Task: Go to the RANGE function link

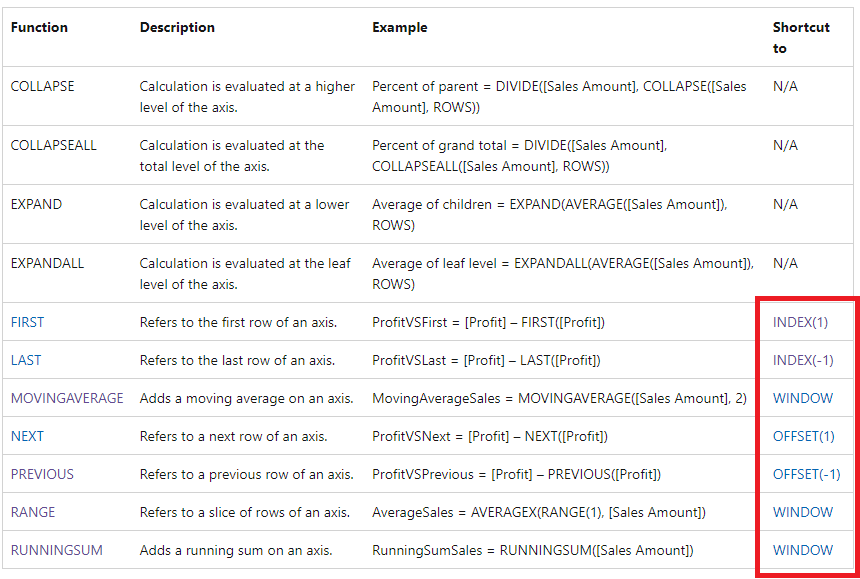Action: 33,512
